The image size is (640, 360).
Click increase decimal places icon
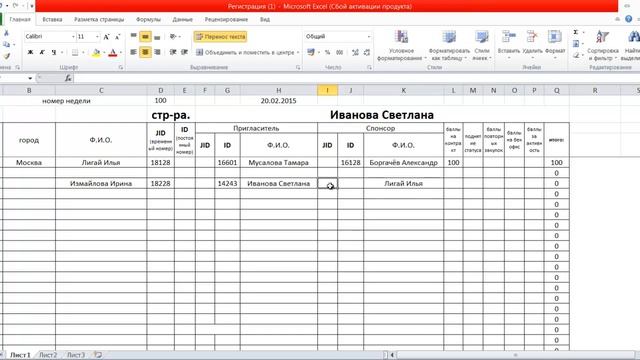pyautogui.click(x=355, y=52)
